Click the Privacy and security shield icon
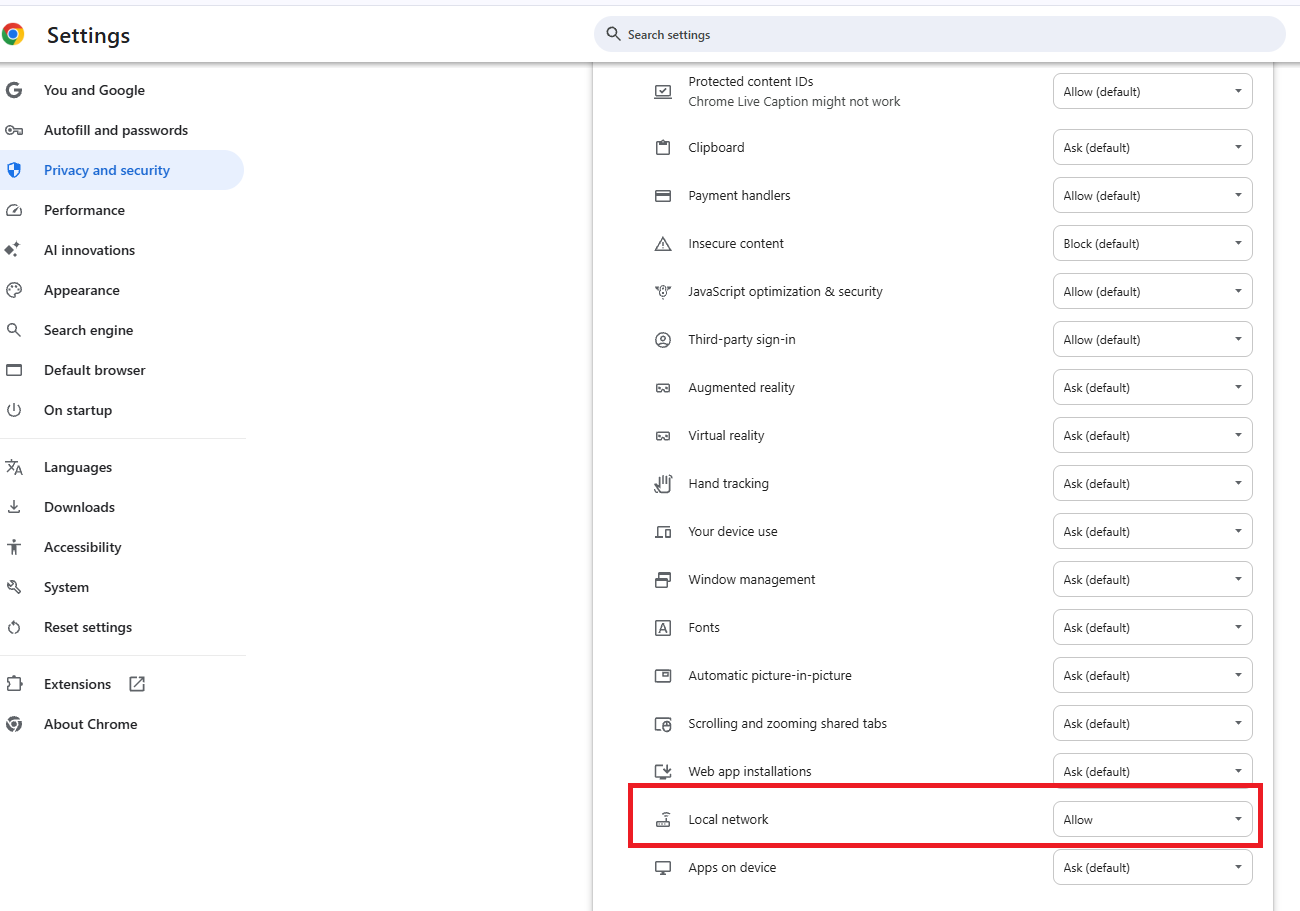The height and width of the screenshot is (911, 1300). pyautogui.click(x=14, y=170)
